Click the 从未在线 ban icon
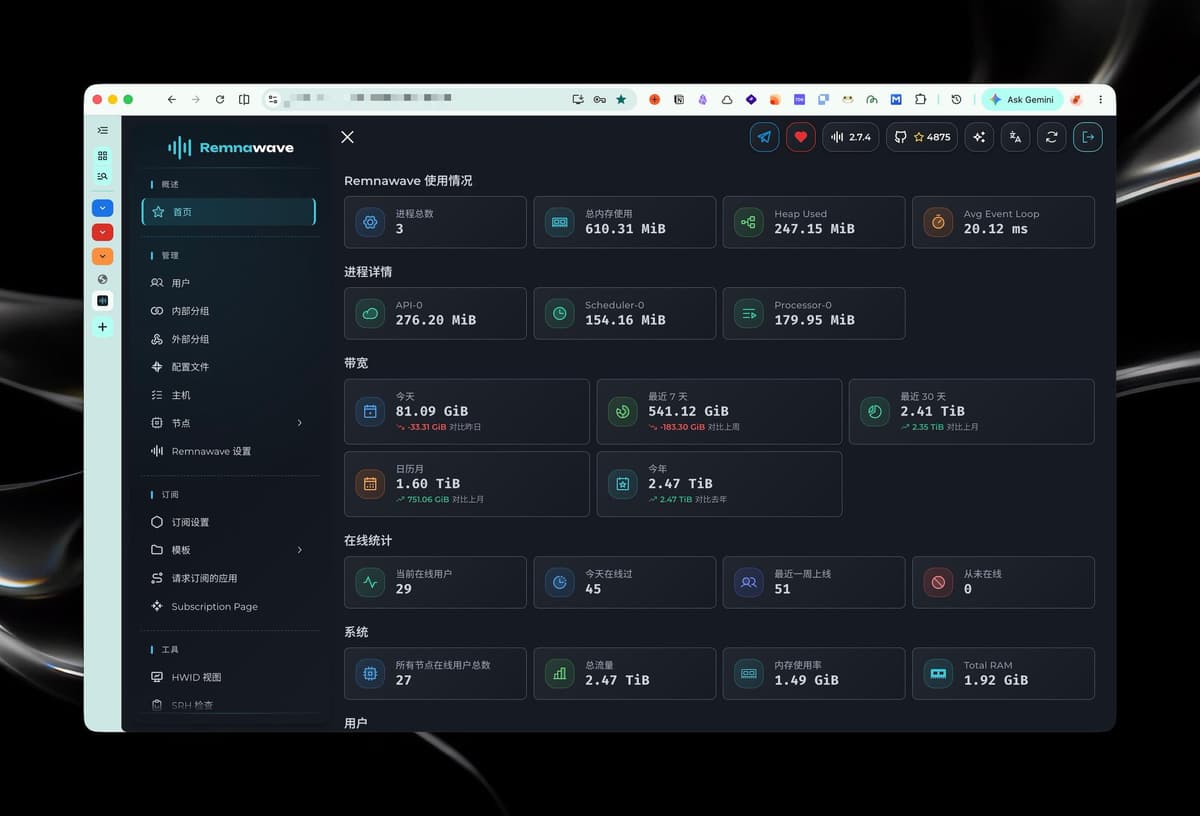The width and height of the screenshot is (1200, 816). tap(938, 582)
